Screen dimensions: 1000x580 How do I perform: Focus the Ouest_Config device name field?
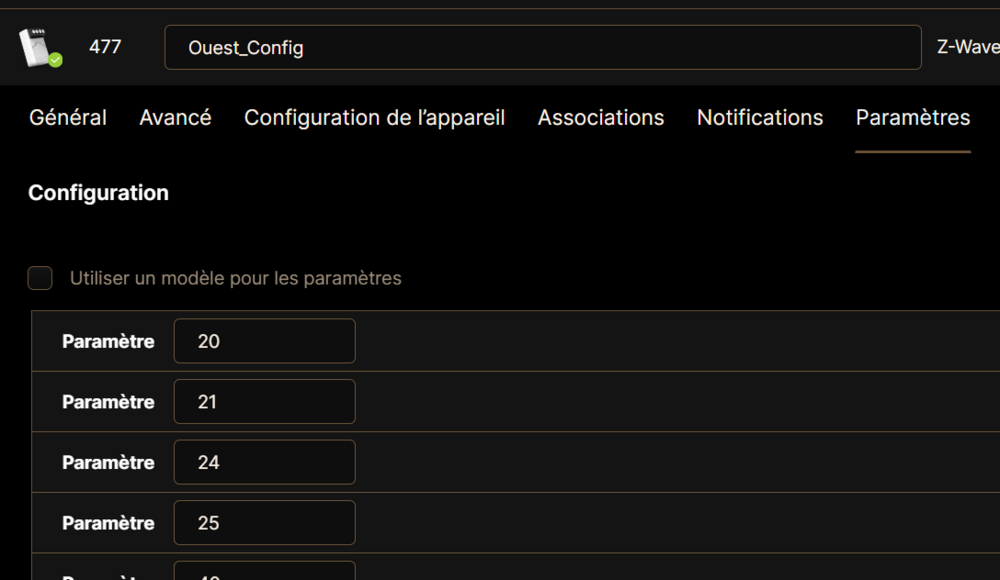[543, 47]
